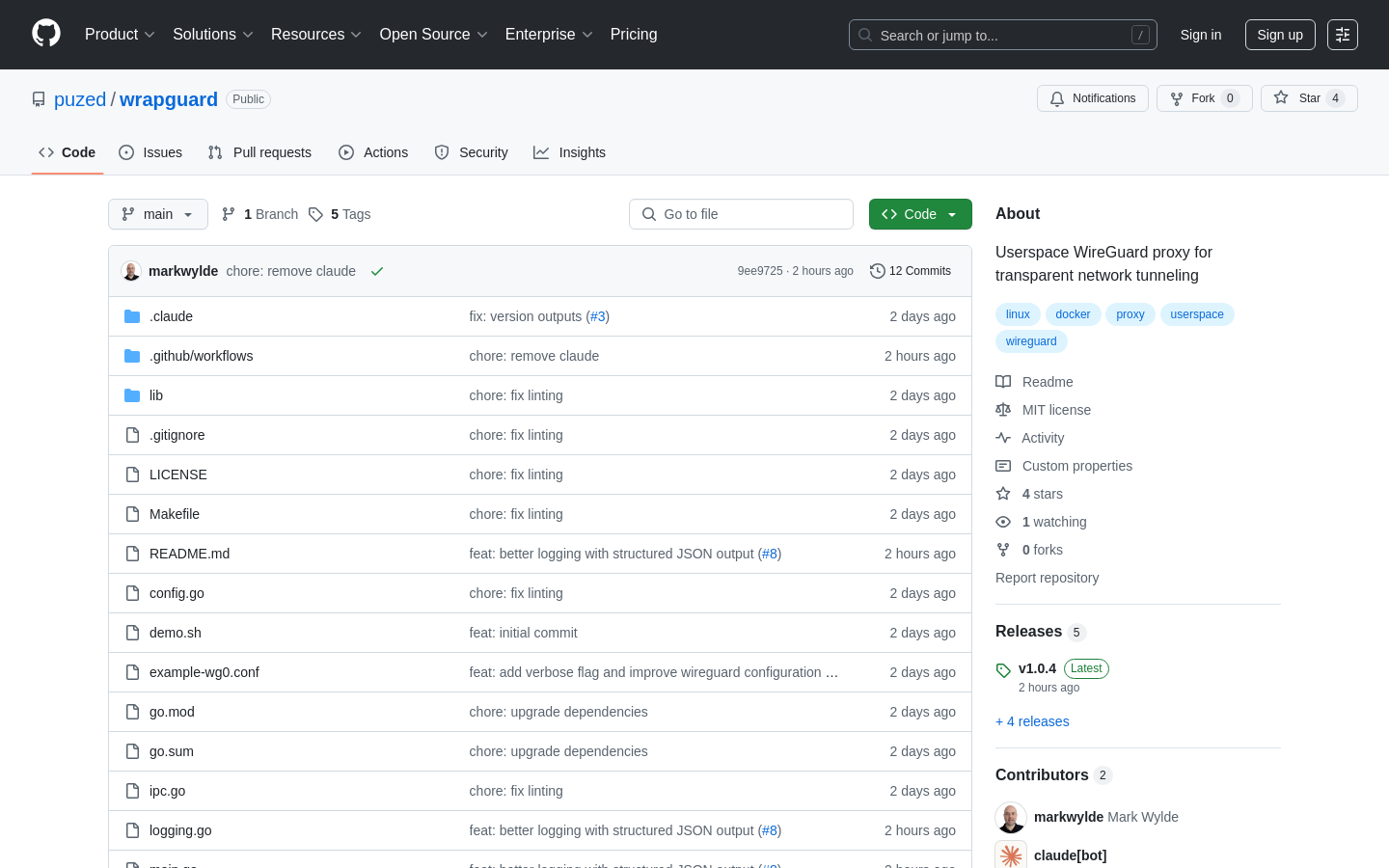Open the green Code dropdown button
Viewport: 1389px width, 868px height.
pos(920,214)
